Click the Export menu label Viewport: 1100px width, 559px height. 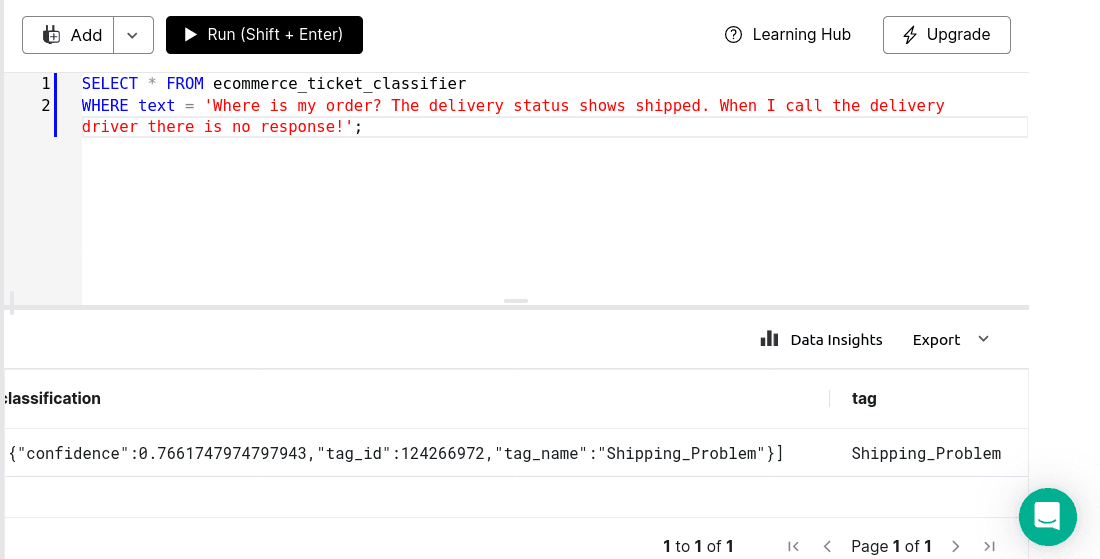(x=936, y=340)
